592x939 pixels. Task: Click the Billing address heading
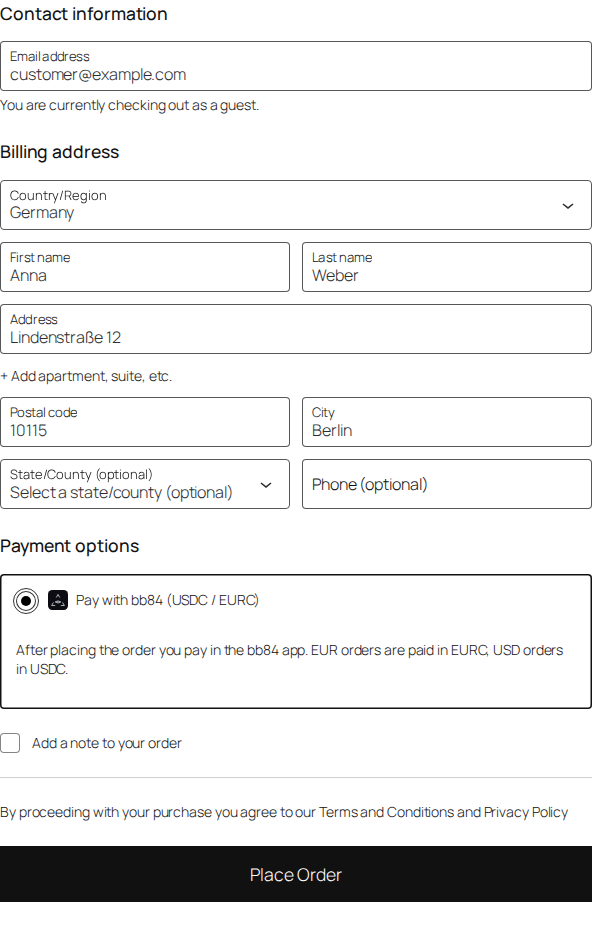coord(59,152)
